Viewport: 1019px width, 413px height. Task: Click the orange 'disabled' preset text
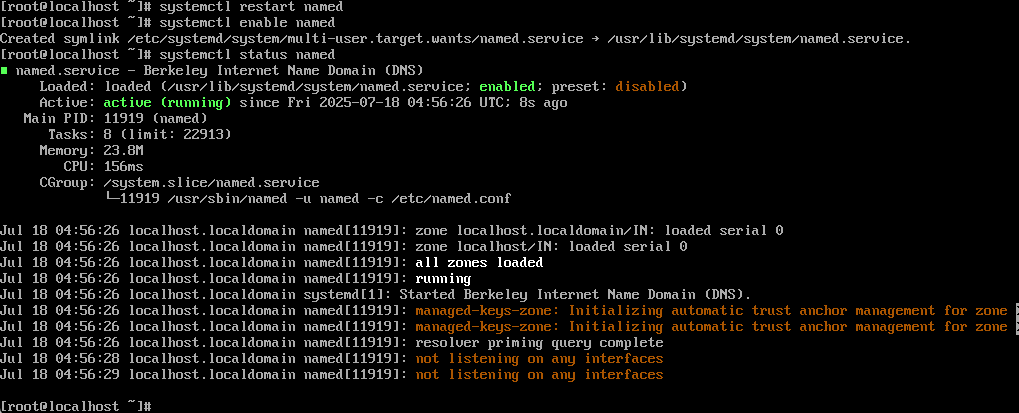pyautogui.click(x=647, y=86)
